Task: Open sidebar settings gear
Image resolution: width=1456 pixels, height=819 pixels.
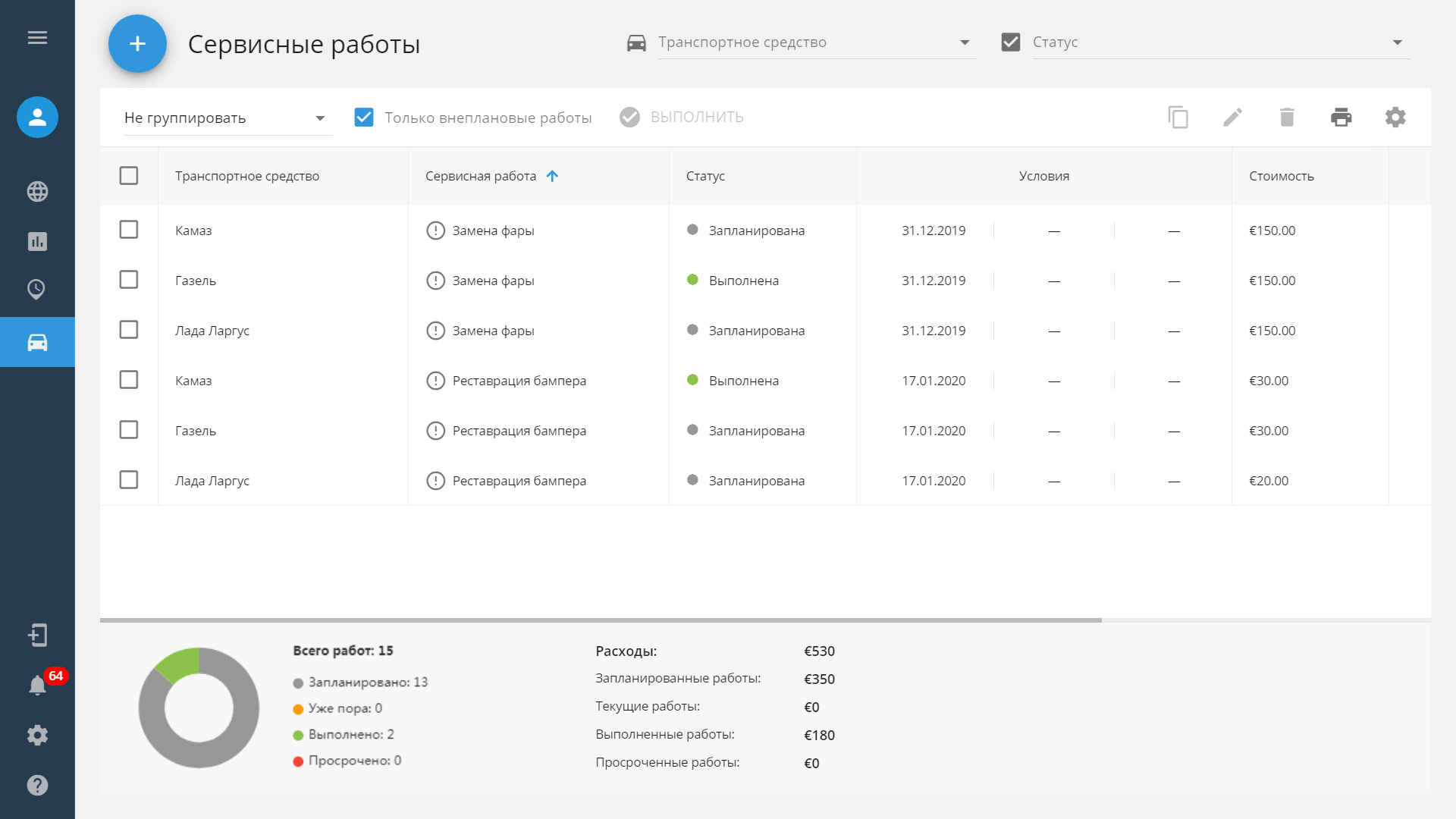Action: (37, 735)
